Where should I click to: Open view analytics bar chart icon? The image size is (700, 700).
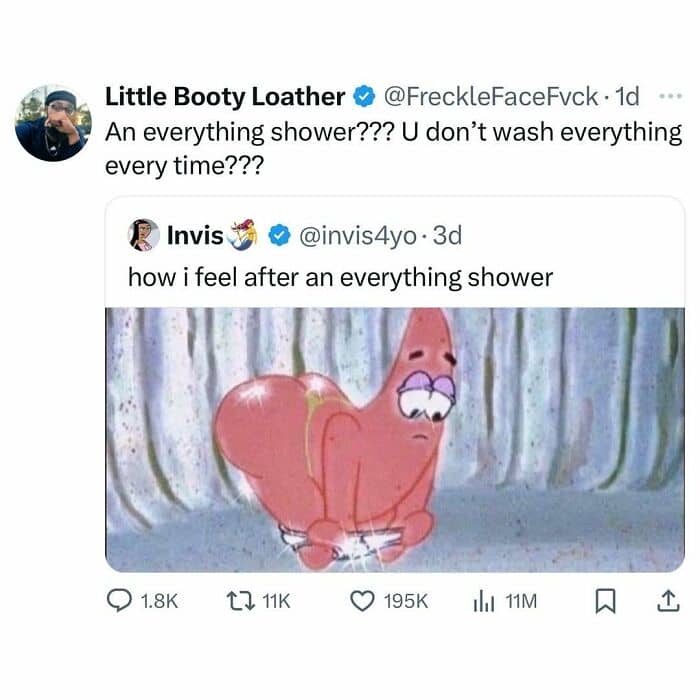pos(485,601)
